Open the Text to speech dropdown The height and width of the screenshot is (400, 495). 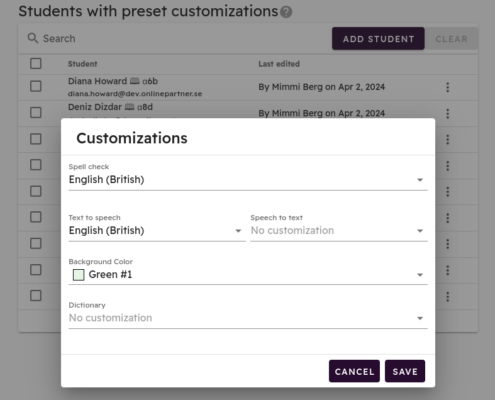(157, 231)
